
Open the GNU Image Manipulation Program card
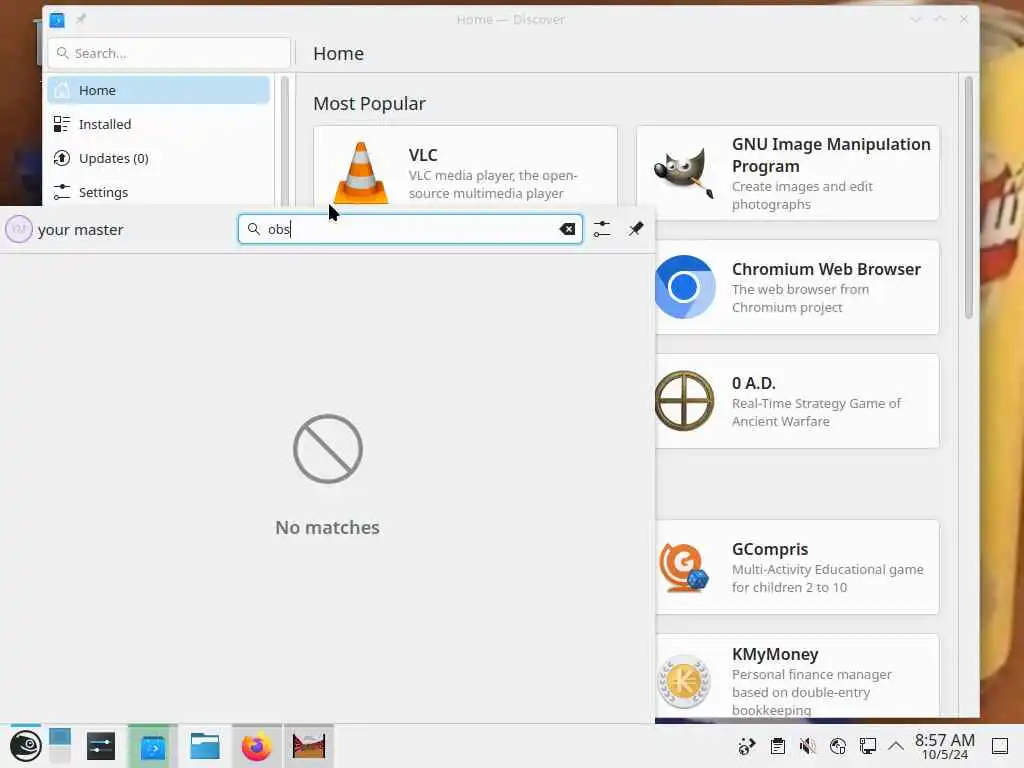pyautogui.click(x=788, y=173)
